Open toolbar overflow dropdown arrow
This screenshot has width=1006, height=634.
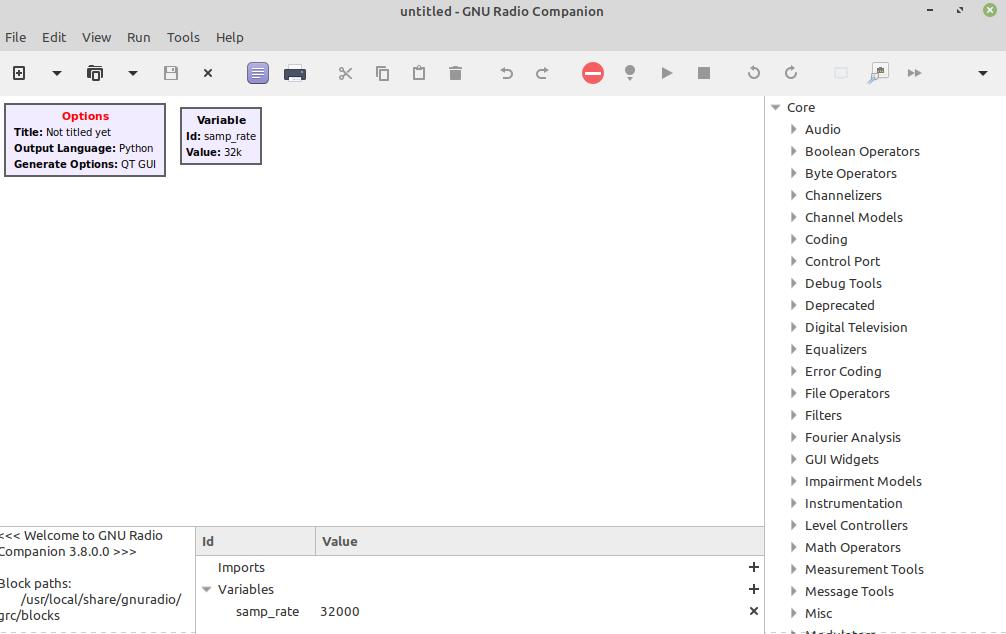coord(983,73)
